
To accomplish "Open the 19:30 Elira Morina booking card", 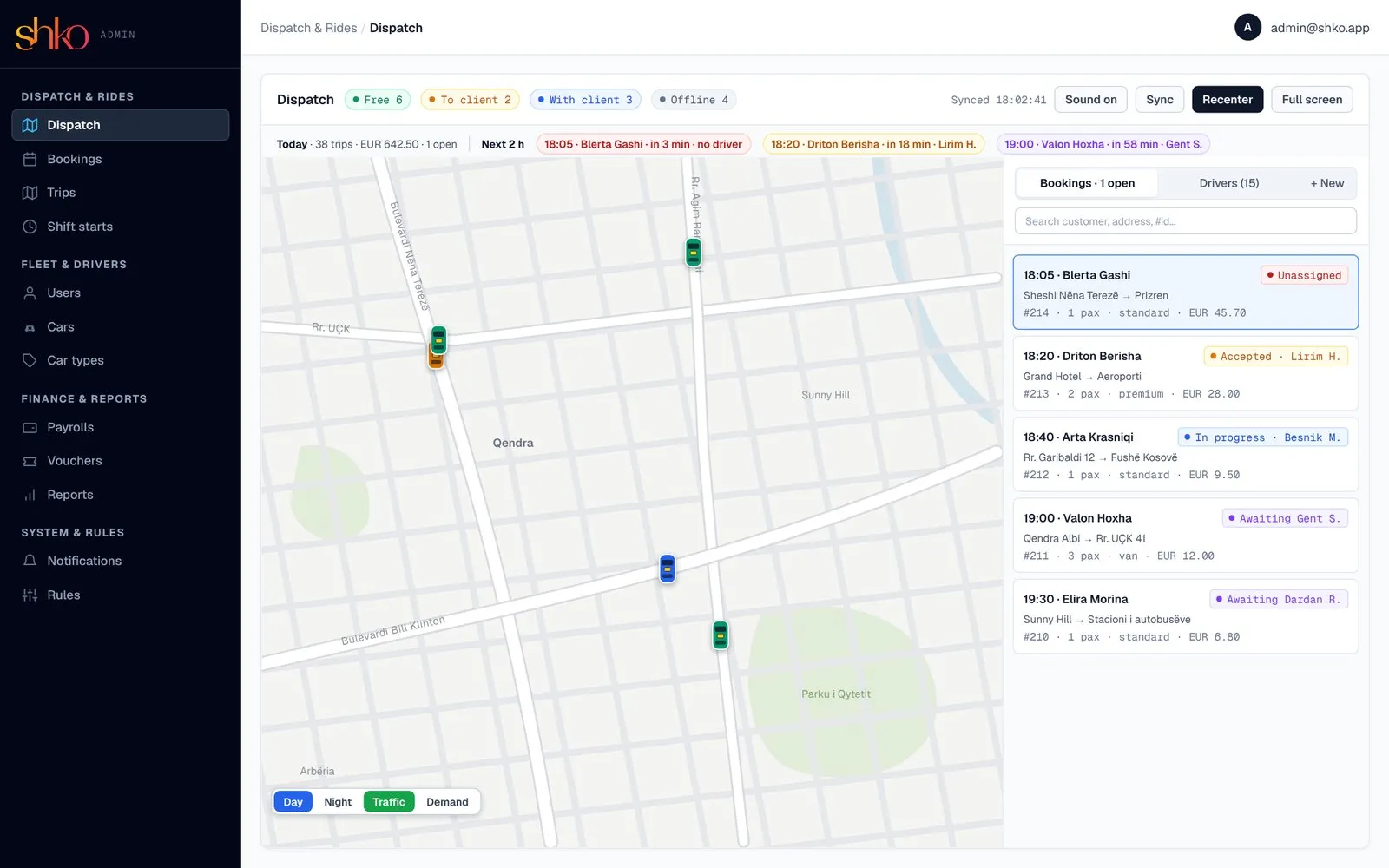I will pos(1185,617).
